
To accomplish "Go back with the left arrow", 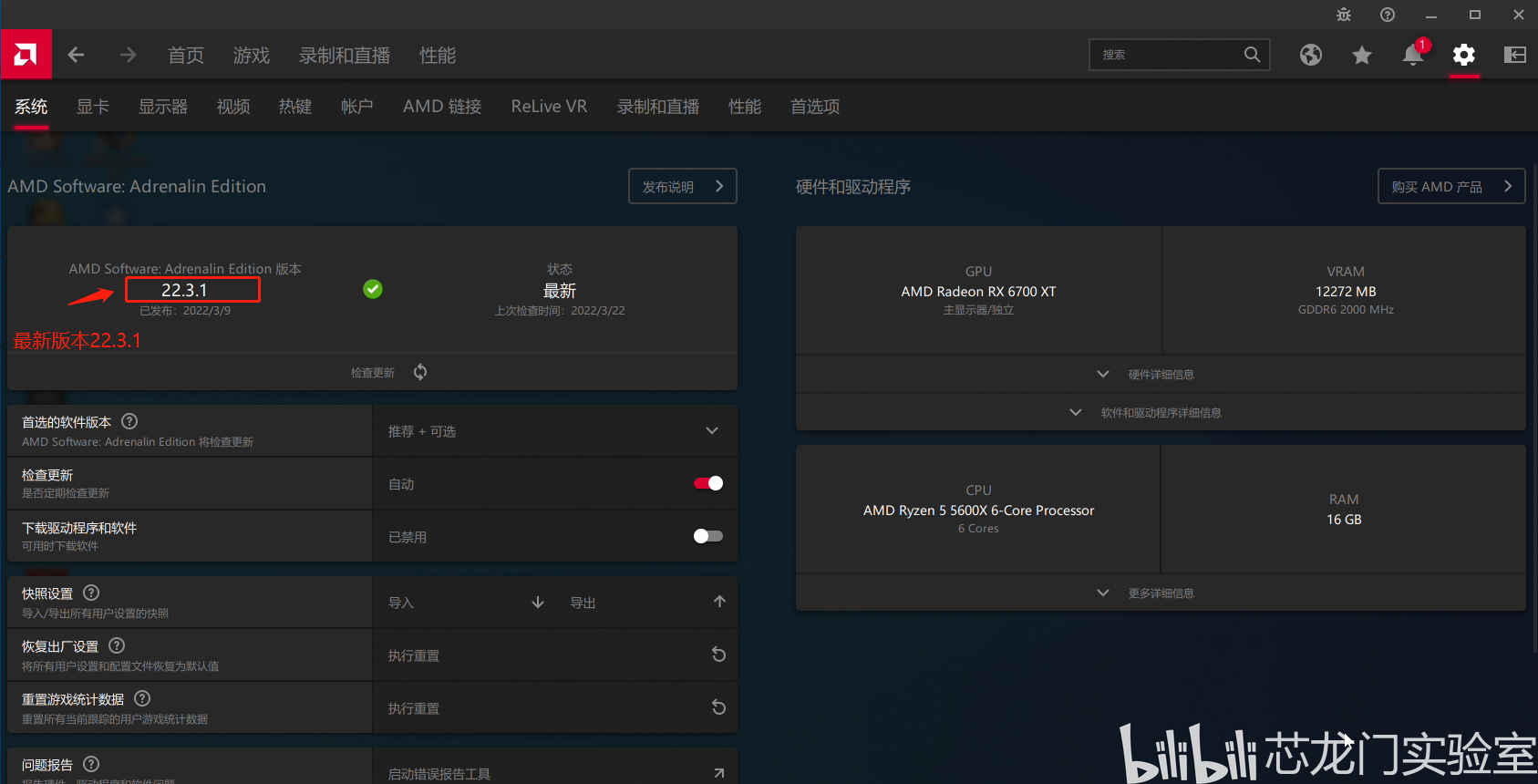I will pyautogui.click(x=76, y=55).
